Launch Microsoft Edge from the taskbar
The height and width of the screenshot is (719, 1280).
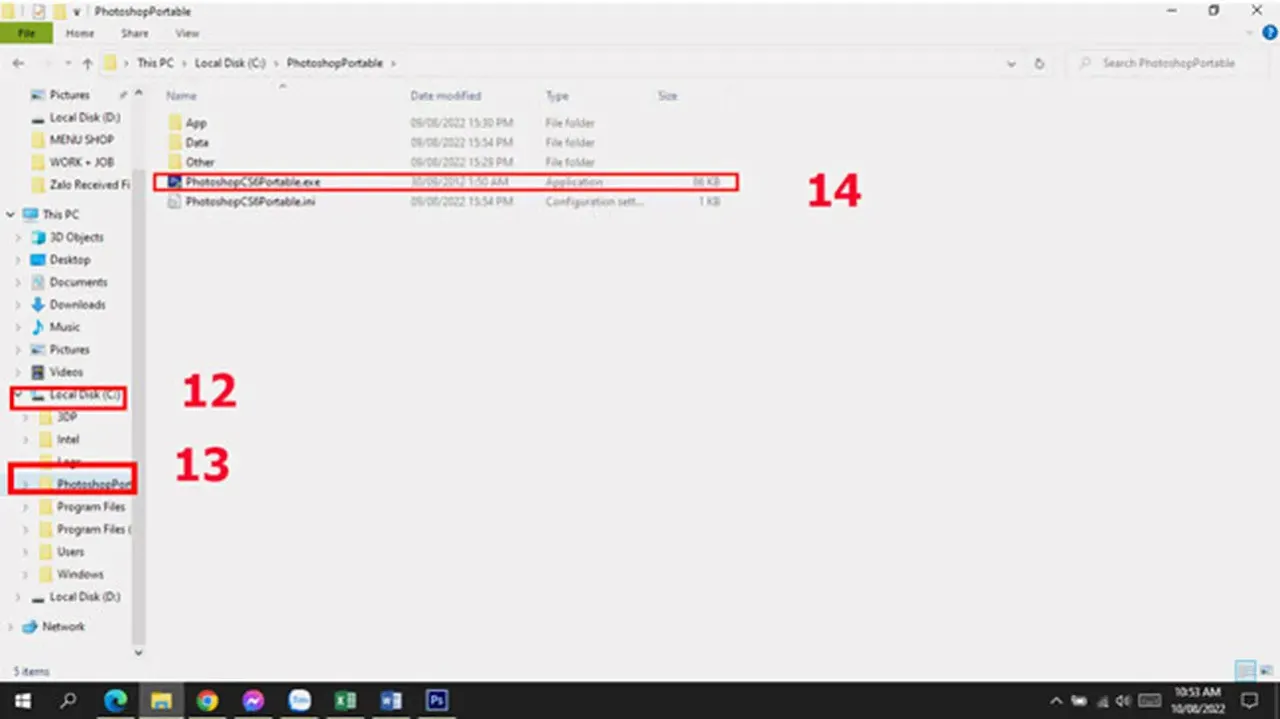coord(115,701)
